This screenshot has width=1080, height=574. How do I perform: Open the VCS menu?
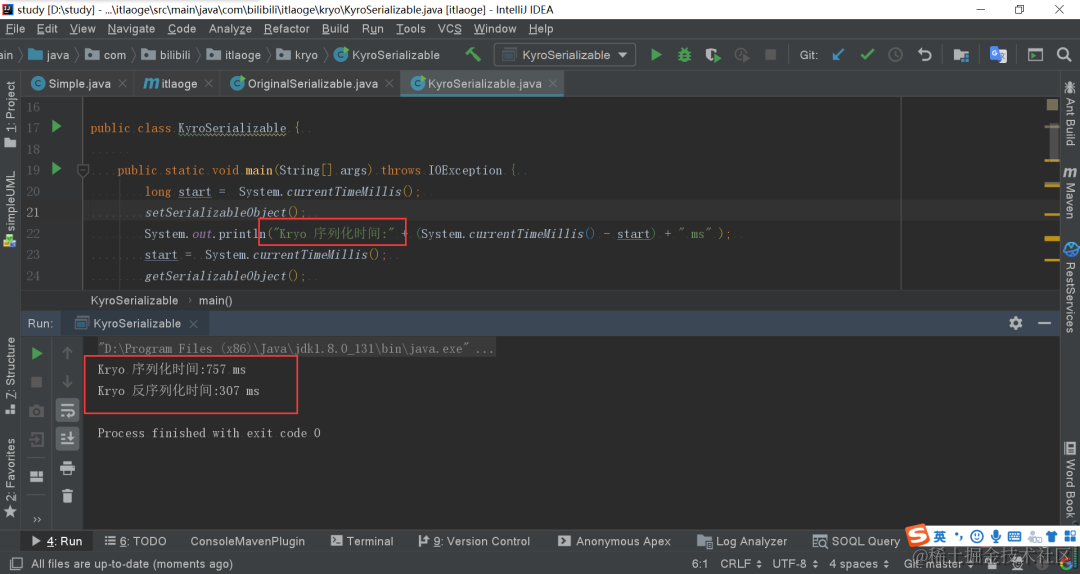click(449, 29)
